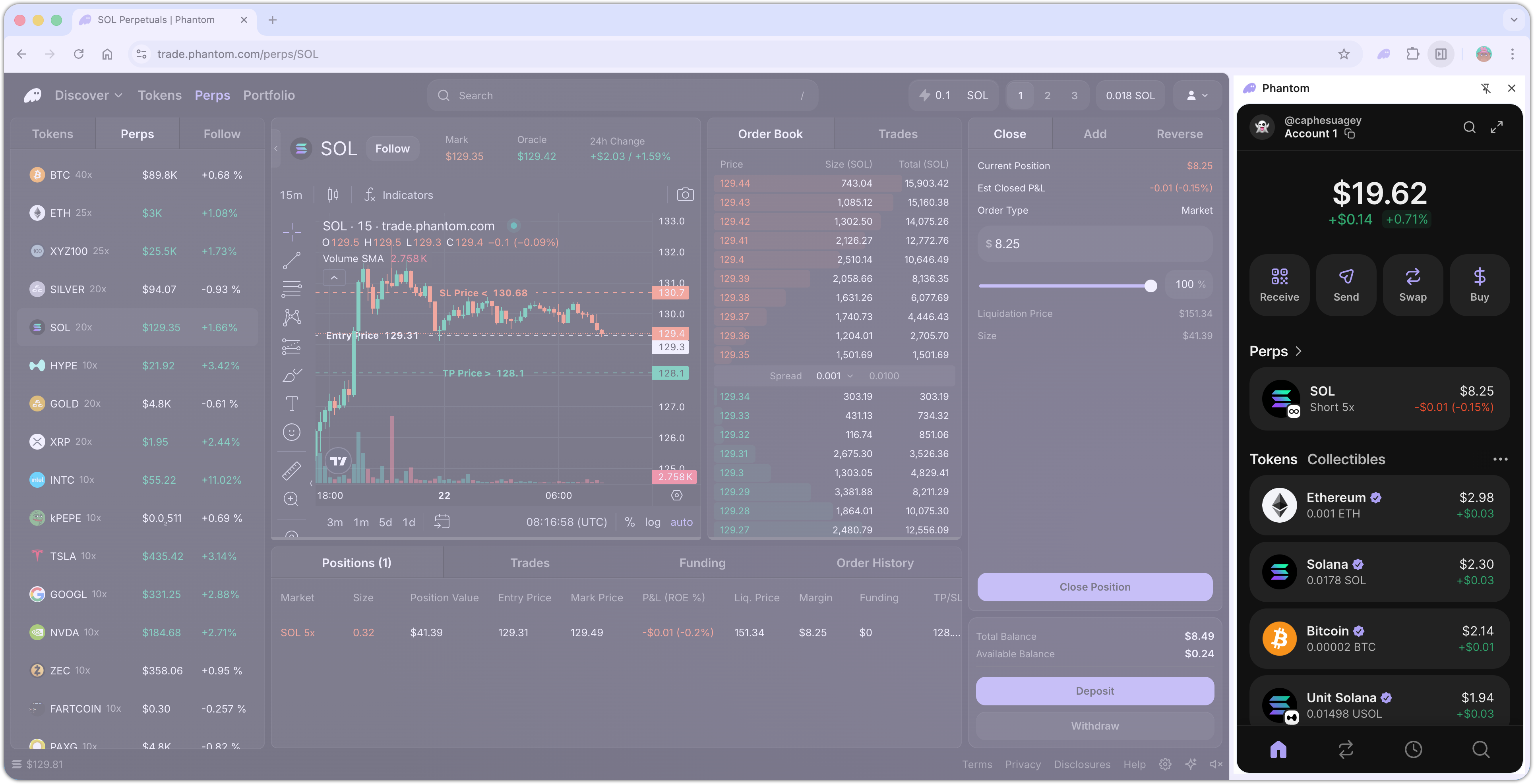Click the Close Position button
The height and width of the screenshot is (784, 1534).
pyautogui.click(x=1094, y=587)
